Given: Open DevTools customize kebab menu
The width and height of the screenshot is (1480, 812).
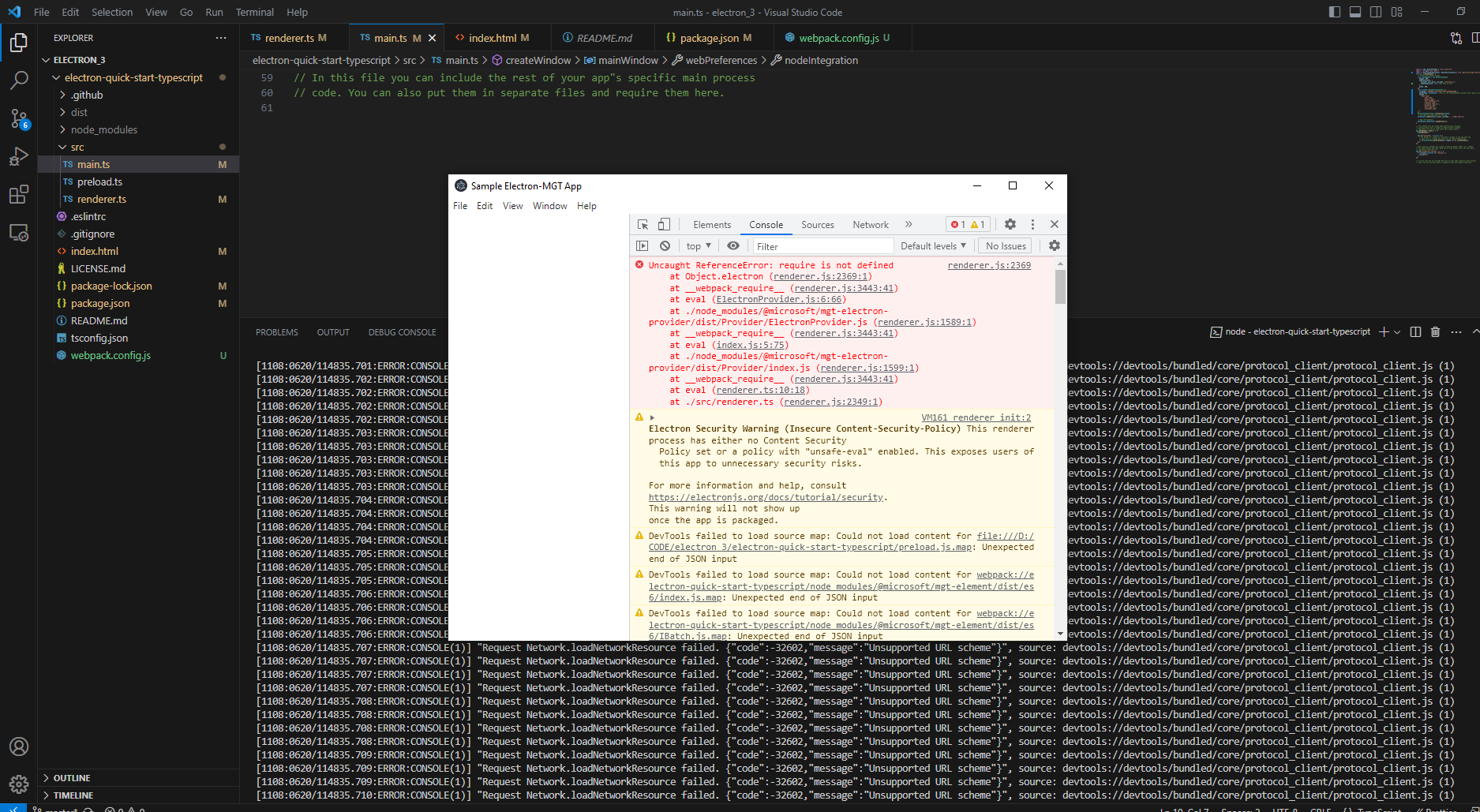Looking at the screenshot, I should [1032, 224].
